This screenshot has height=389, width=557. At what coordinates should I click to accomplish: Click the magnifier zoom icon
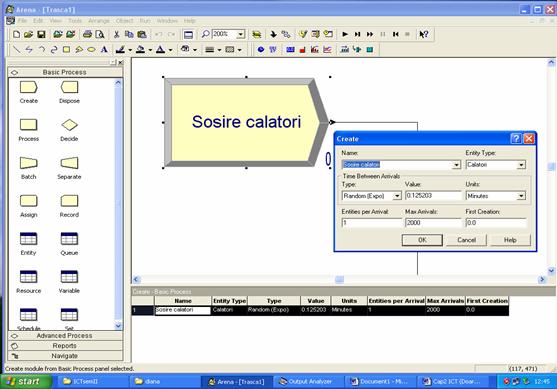(205, 34)
